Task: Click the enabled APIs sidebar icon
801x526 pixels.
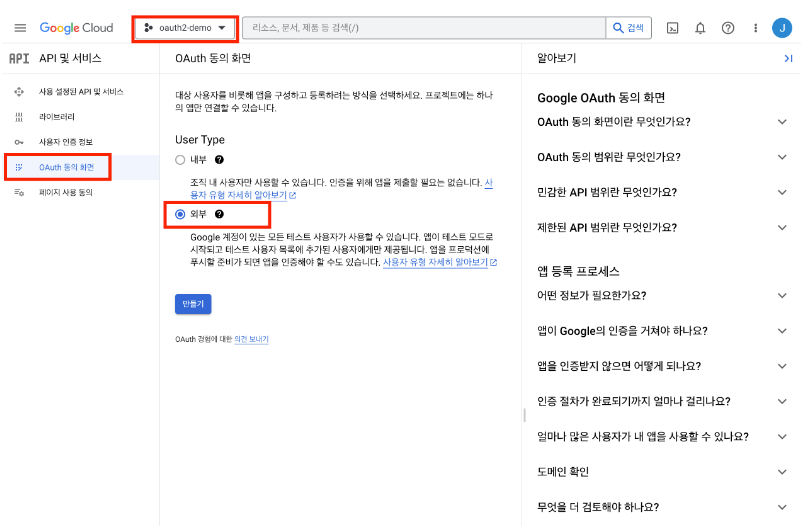Action: click(19, 92)
